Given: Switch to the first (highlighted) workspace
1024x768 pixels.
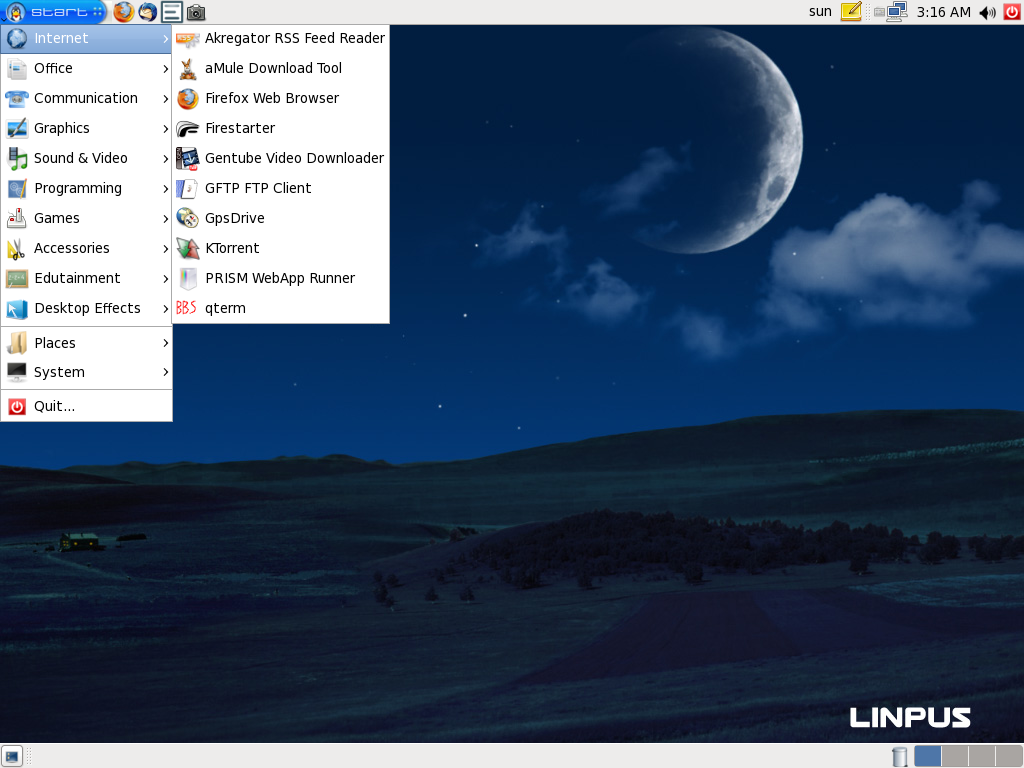Looking at the screenshot, I should point(927,756).
